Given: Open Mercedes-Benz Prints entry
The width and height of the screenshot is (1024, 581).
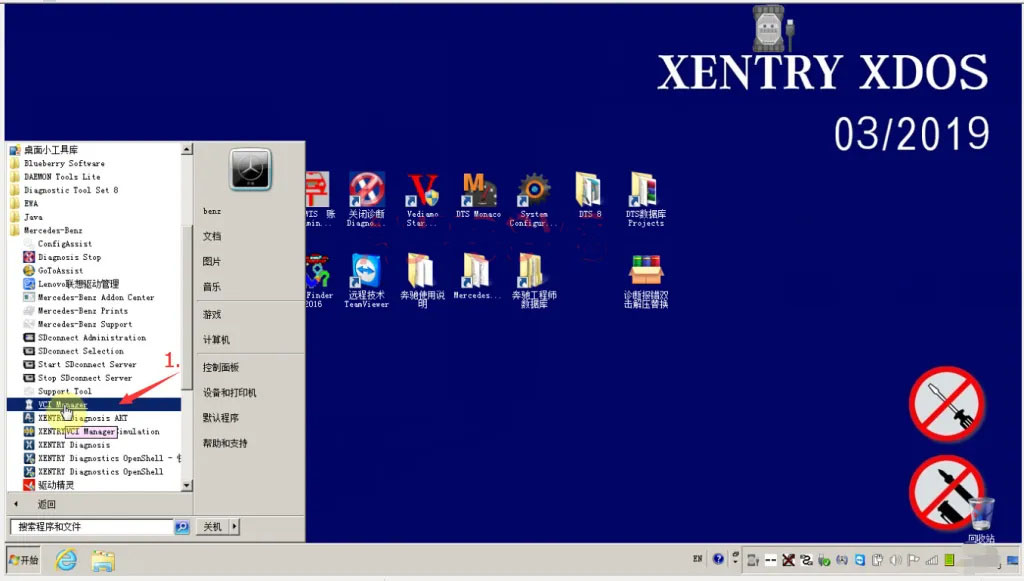Looking at the screenshot, I should tap(76, 311).
